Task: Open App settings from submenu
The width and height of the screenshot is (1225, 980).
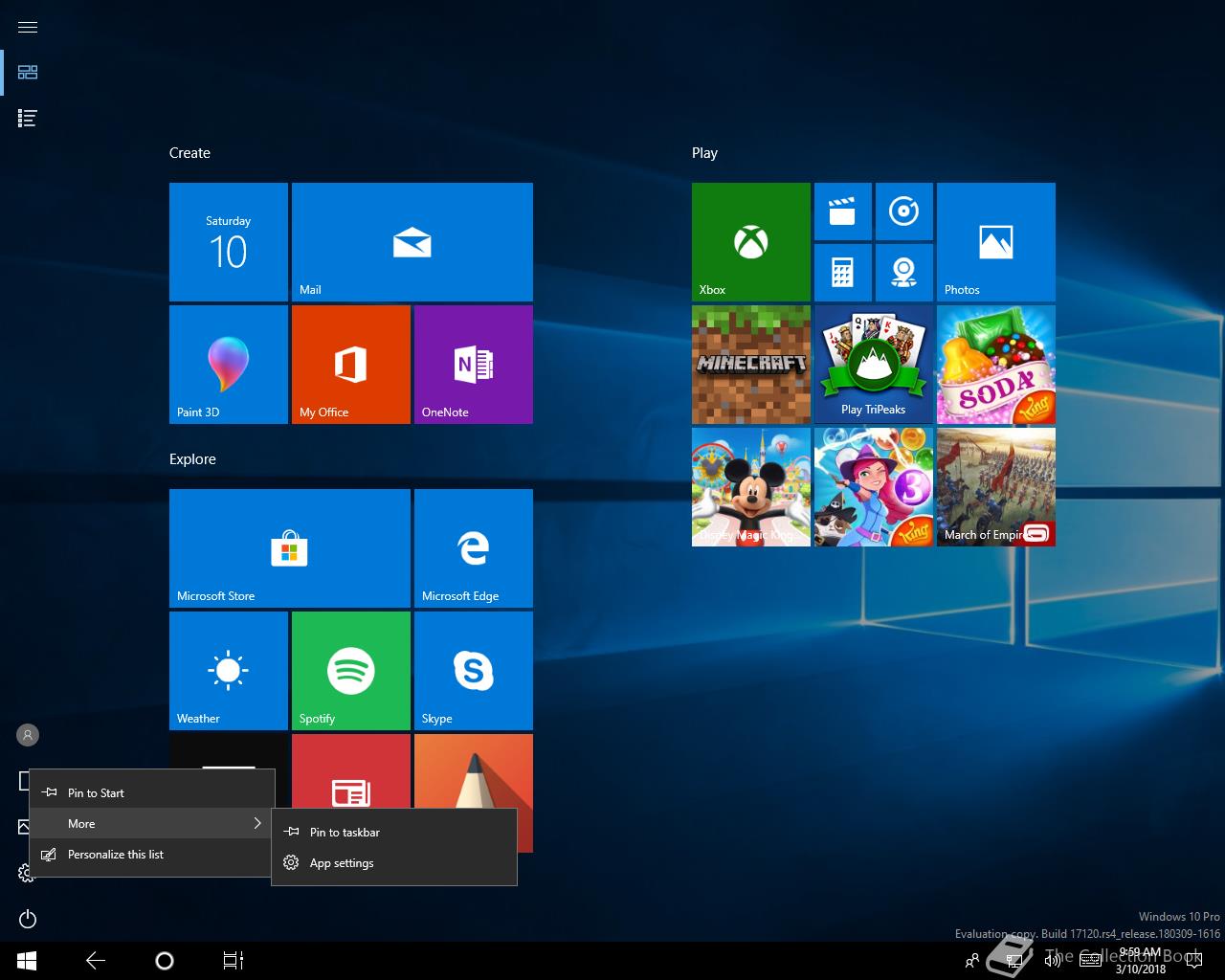Action: click(394, 862)
